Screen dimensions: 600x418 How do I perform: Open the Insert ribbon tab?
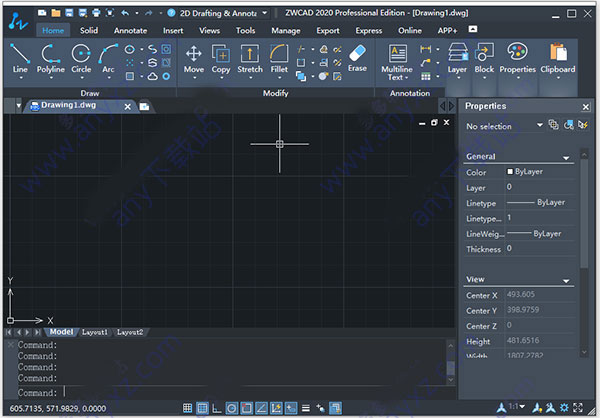pos(173,30)
